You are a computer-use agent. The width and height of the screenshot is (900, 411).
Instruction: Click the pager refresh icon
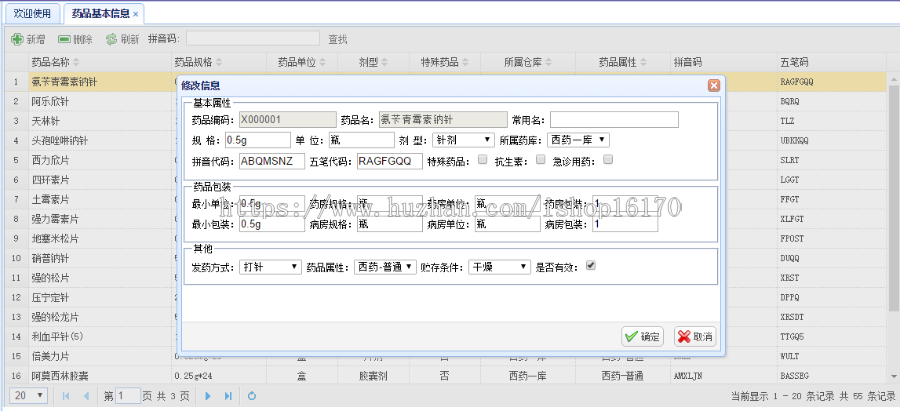point(251,396)
